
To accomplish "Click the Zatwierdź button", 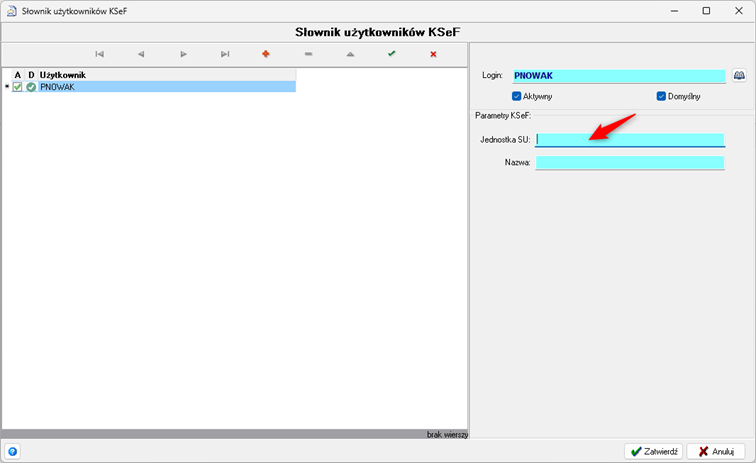I will (655, 451).
